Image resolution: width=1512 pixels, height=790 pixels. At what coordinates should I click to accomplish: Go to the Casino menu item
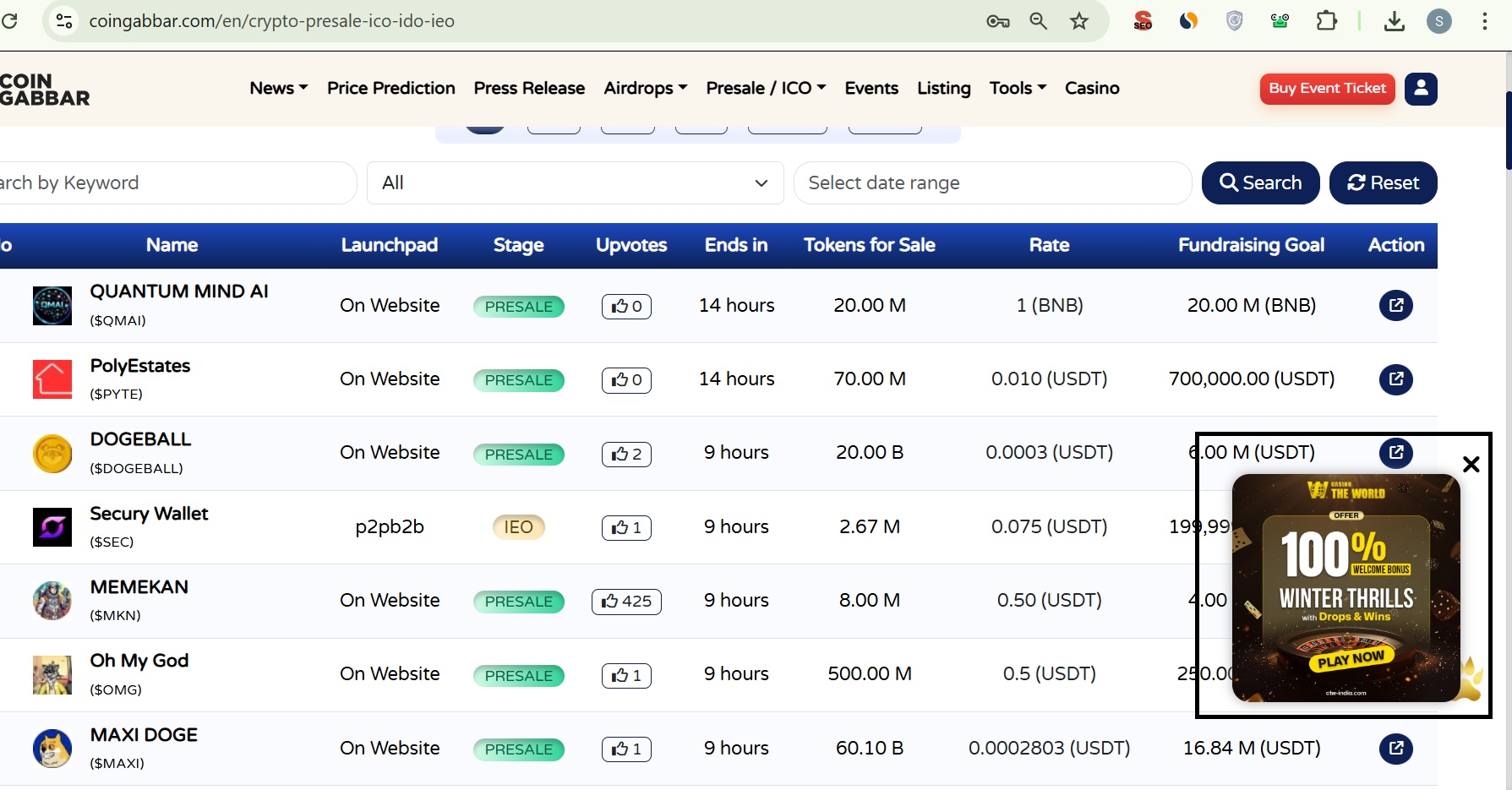click(x=1092, y=88)
